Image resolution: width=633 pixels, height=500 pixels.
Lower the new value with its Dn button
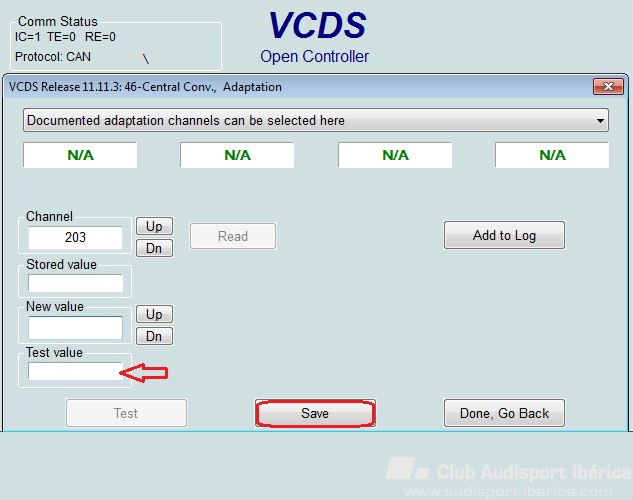pos(154,336)
